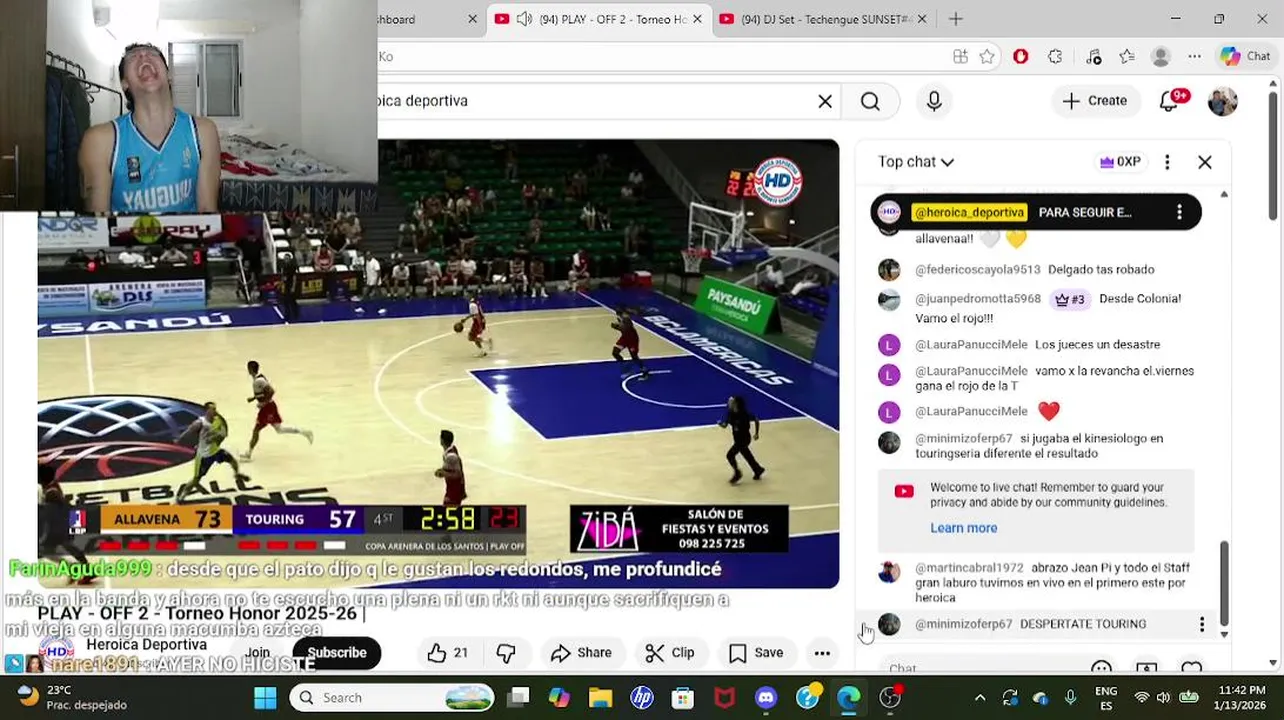Open live chat options menu
1284x720 pixels.
tap(1167, 162)
